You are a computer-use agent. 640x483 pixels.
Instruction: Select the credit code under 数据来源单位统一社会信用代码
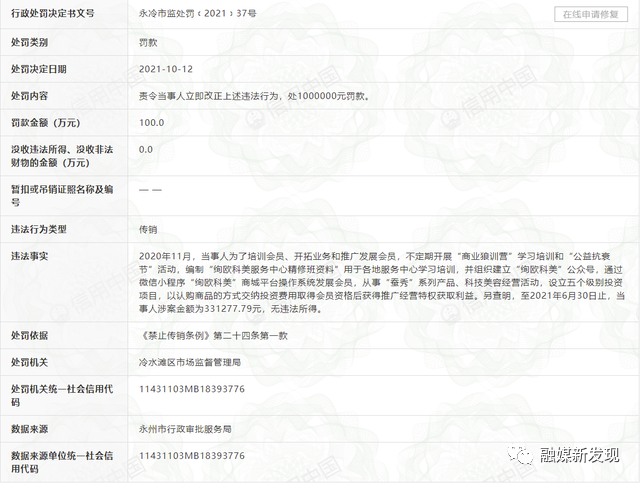pyautogui.click(x=192, y=456)
